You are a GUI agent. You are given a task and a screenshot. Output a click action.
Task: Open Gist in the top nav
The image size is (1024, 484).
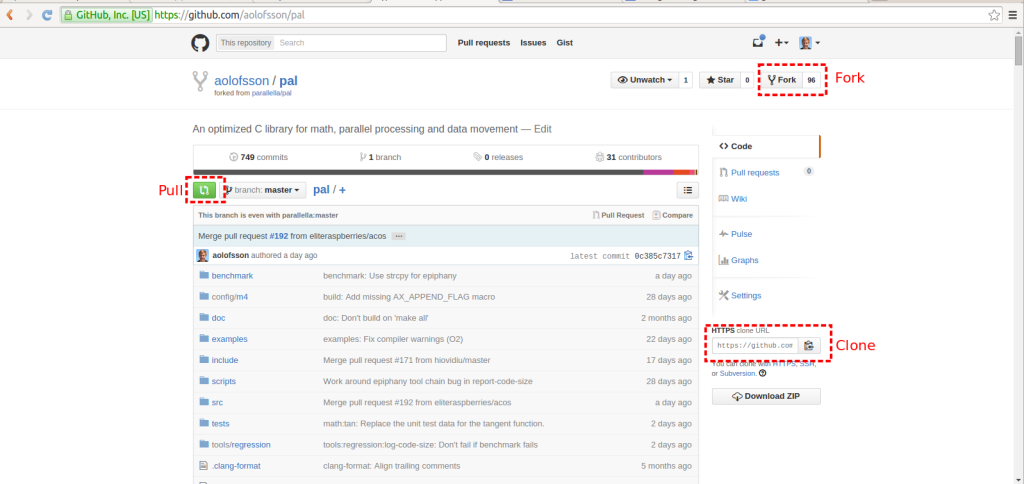point(564,43)
